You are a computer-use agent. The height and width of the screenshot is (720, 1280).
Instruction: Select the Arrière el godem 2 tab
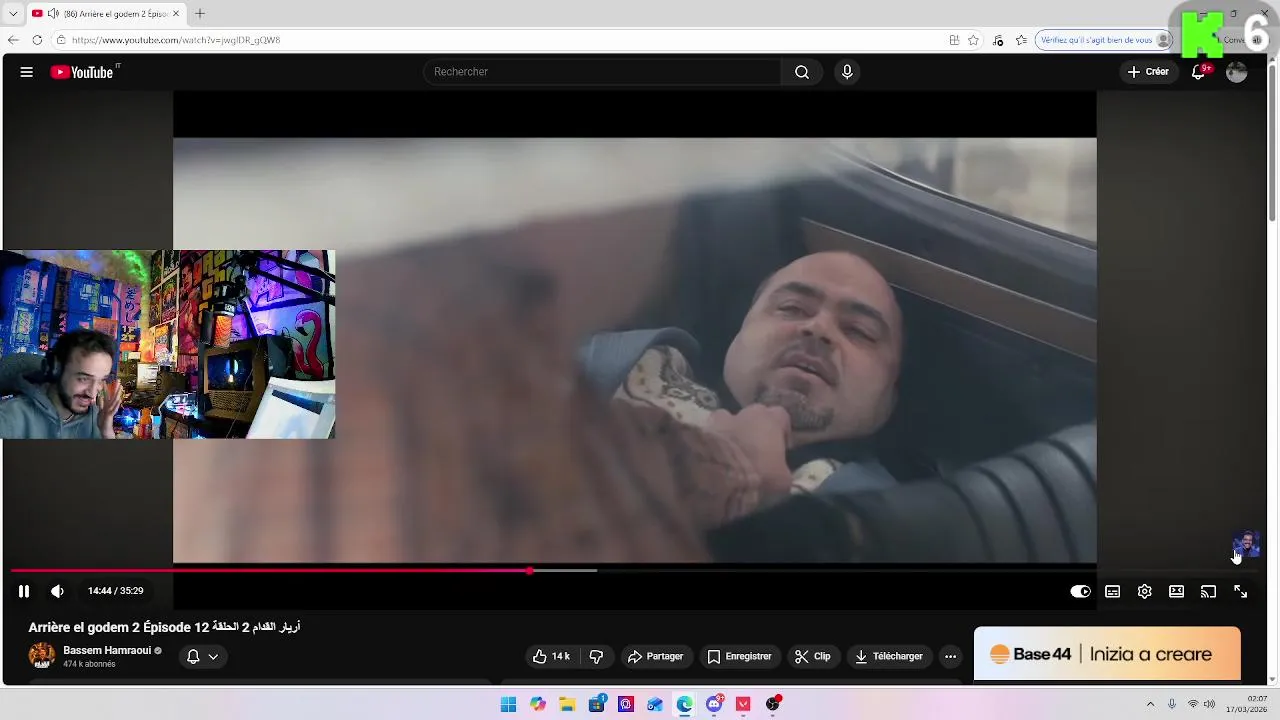click(x=106, y=14)
